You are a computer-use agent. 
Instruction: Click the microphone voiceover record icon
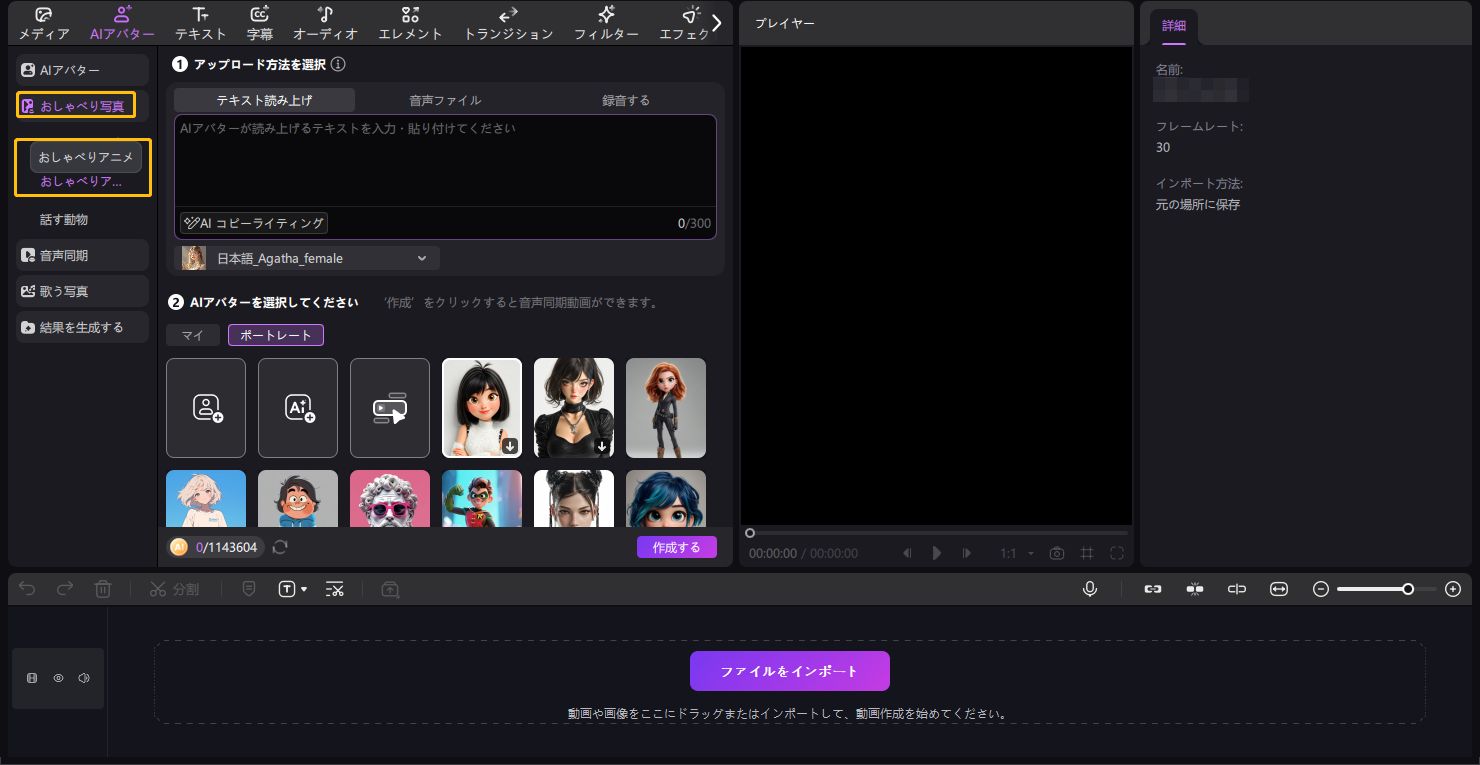[1090, 589]
